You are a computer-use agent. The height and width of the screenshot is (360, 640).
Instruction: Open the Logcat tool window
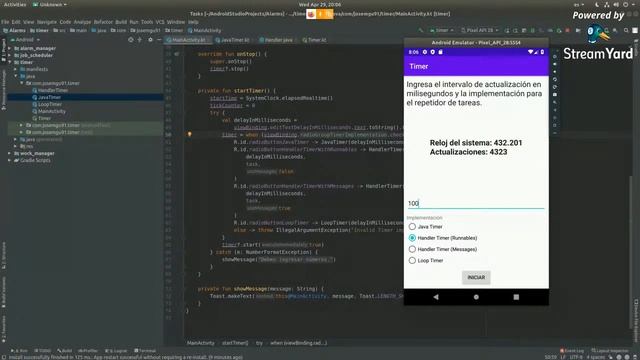116,351
